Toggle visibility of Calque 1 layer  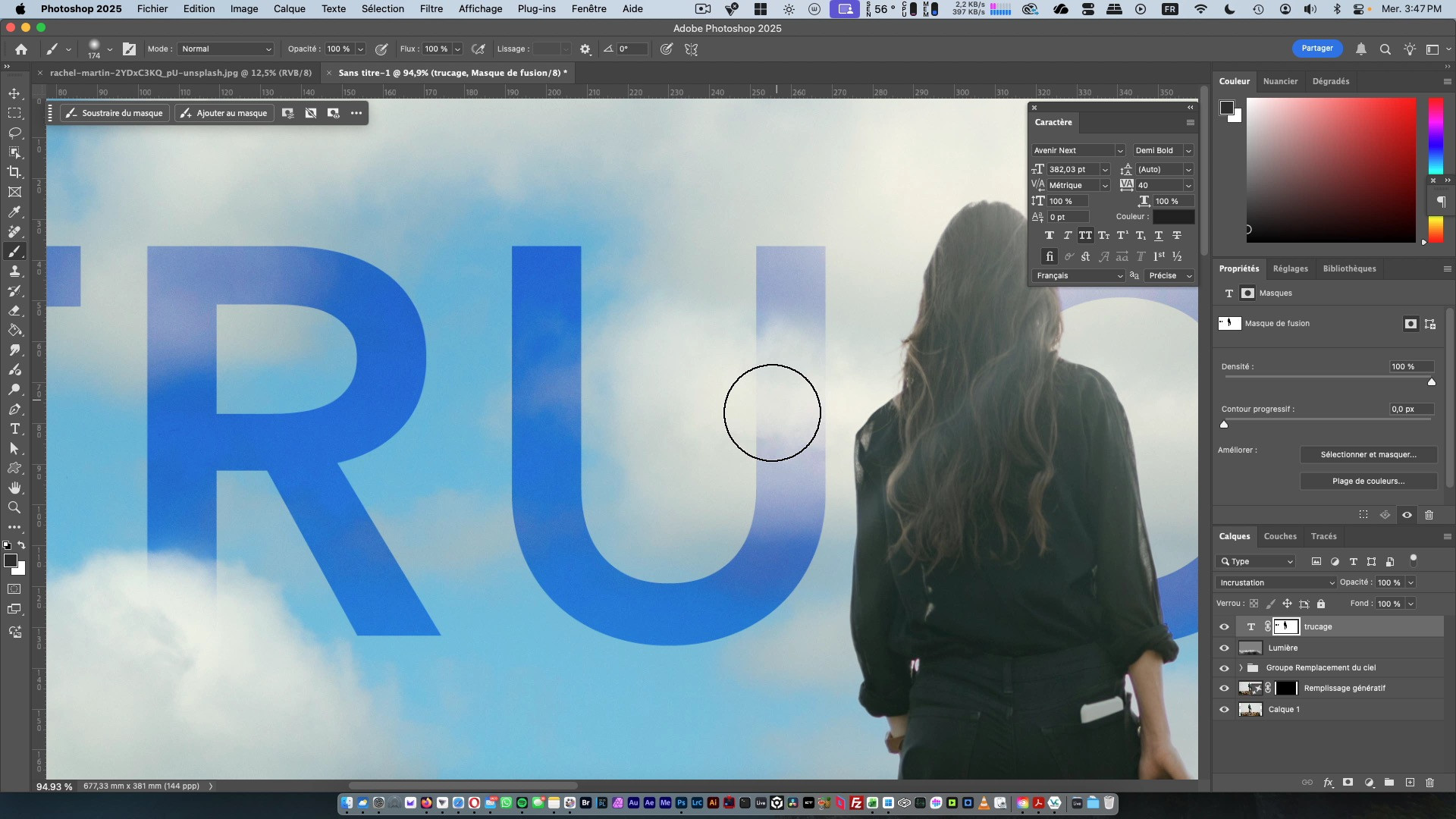(1224, 710)
